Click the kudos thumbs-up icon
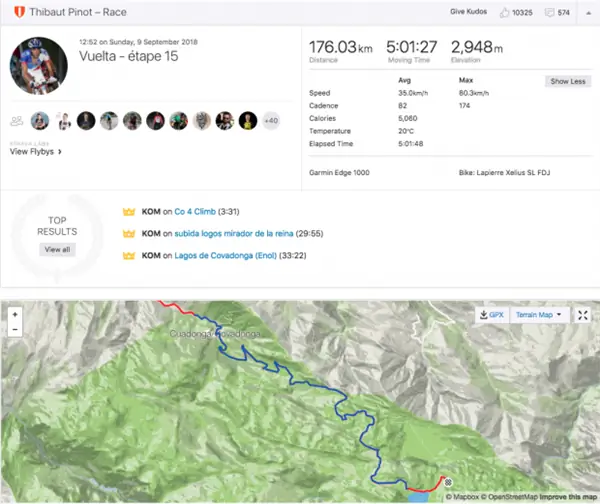 tap(504, 13)
